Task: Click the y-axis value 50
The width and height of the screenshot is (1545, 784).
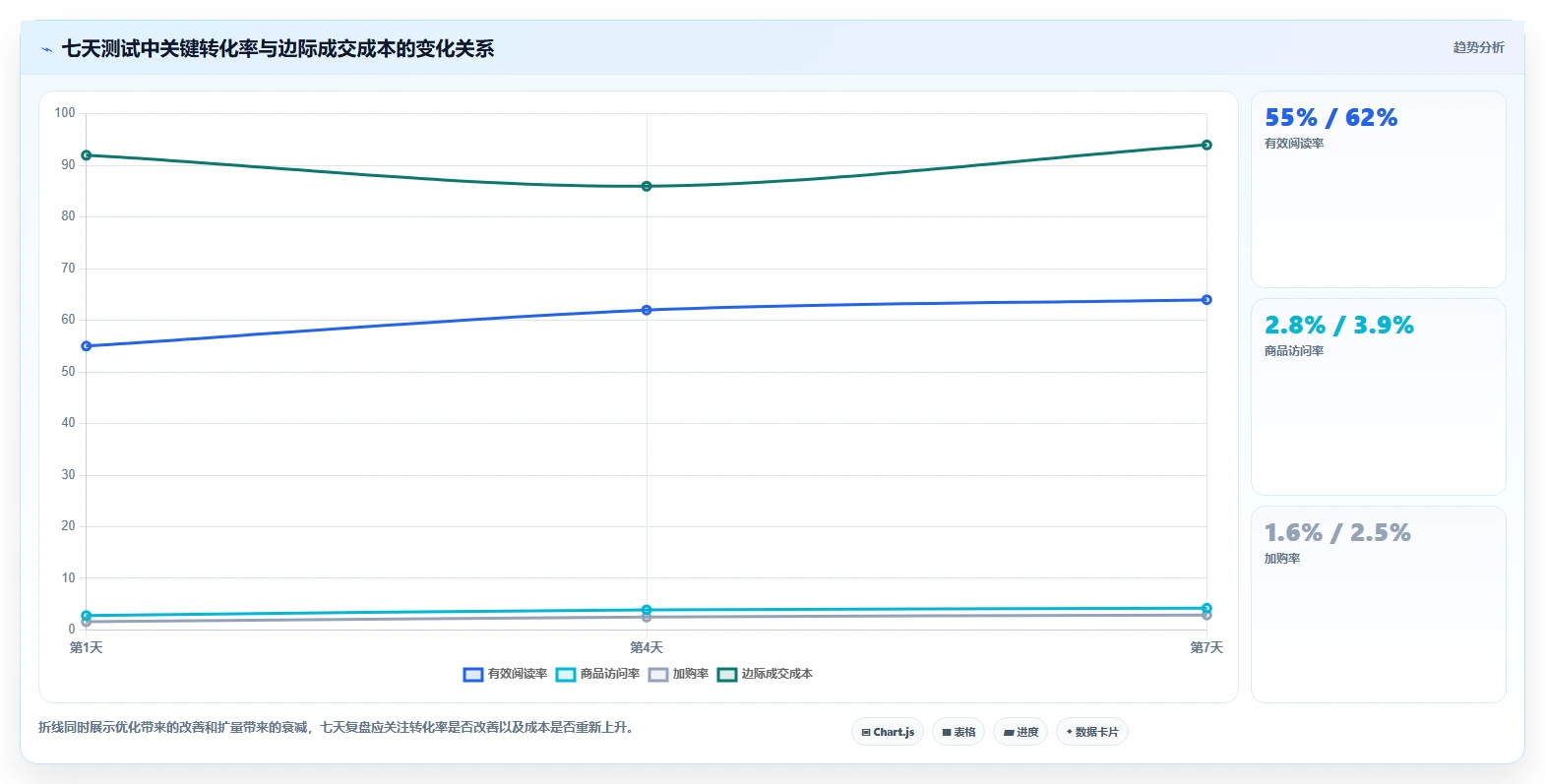Action: (x=68, y=371)
